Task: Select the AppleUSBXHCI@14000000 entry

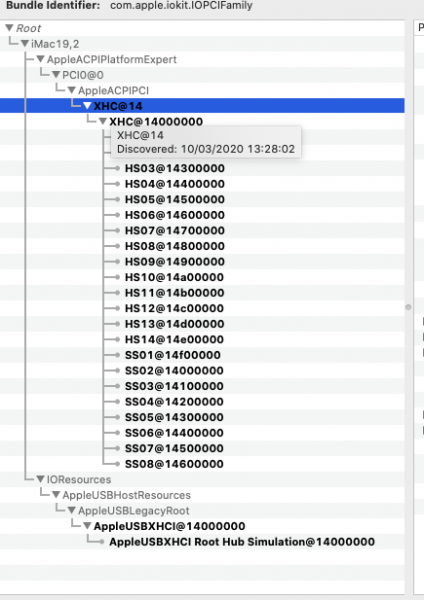Action: click(x=170, y=526)
